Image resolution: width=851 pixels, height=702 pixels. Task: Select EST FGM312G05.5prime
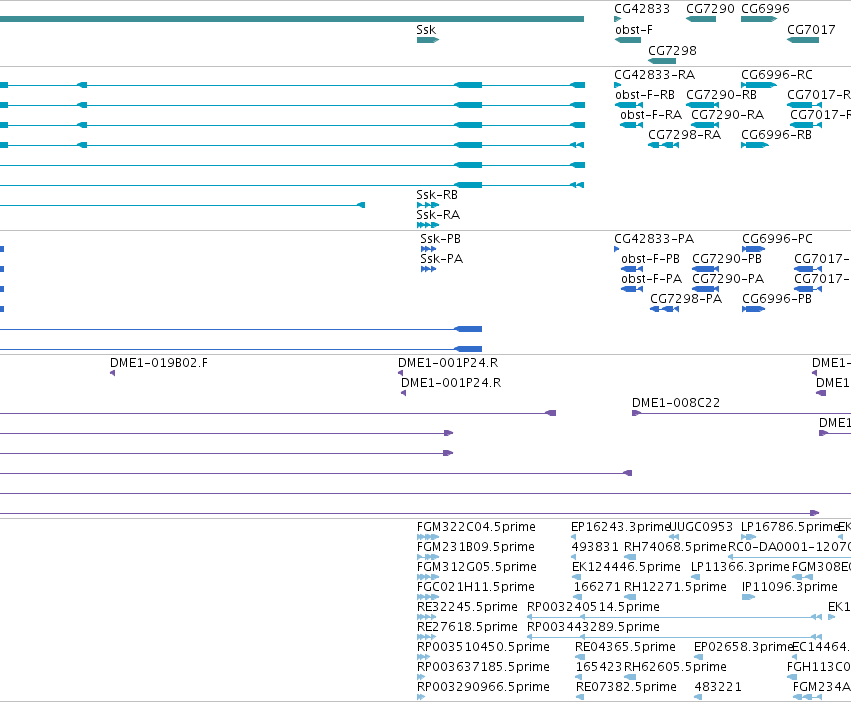(x=477, y=567)
